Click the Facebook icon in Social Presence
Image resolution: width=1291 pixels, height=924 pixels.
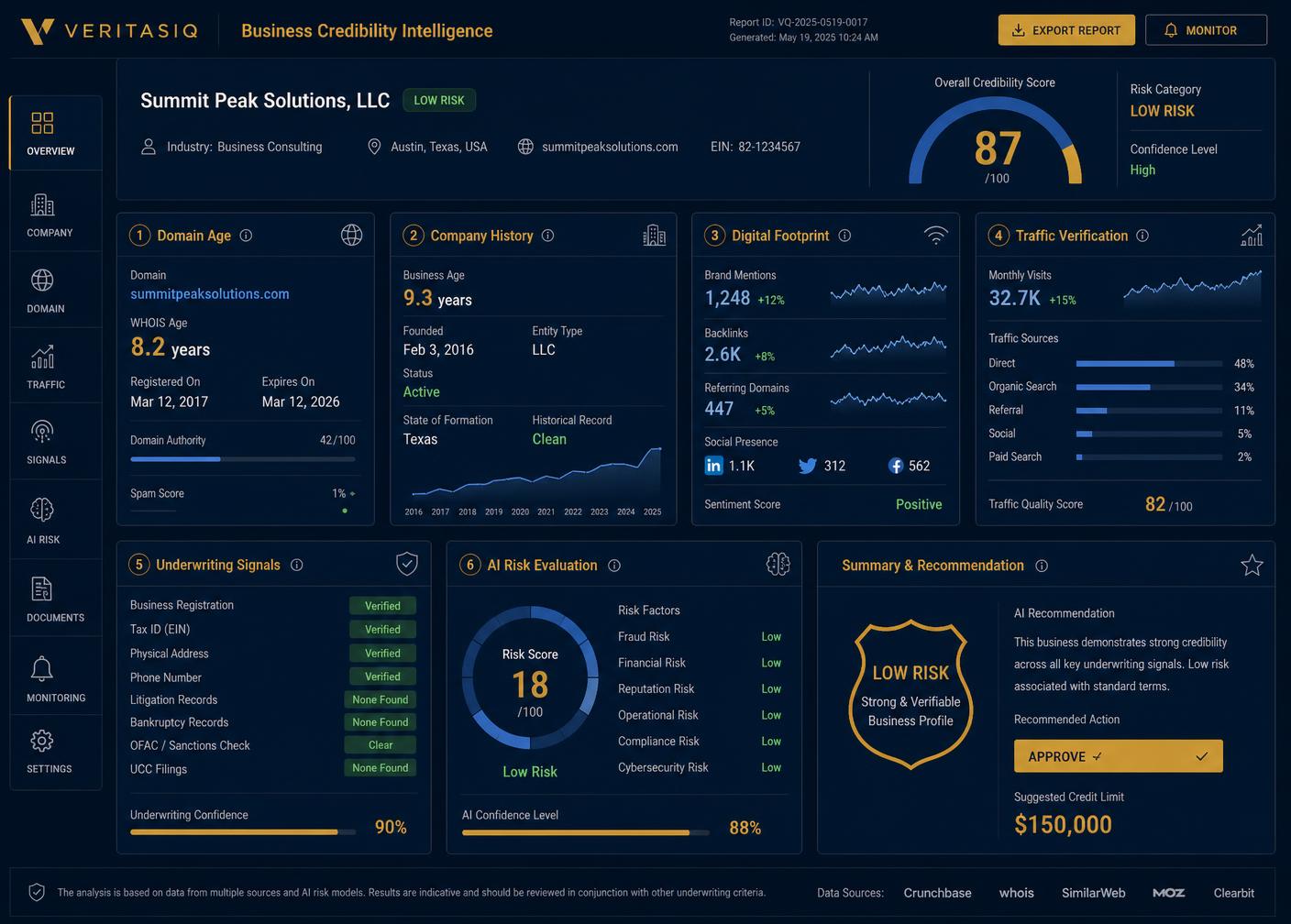pos(896,466)
